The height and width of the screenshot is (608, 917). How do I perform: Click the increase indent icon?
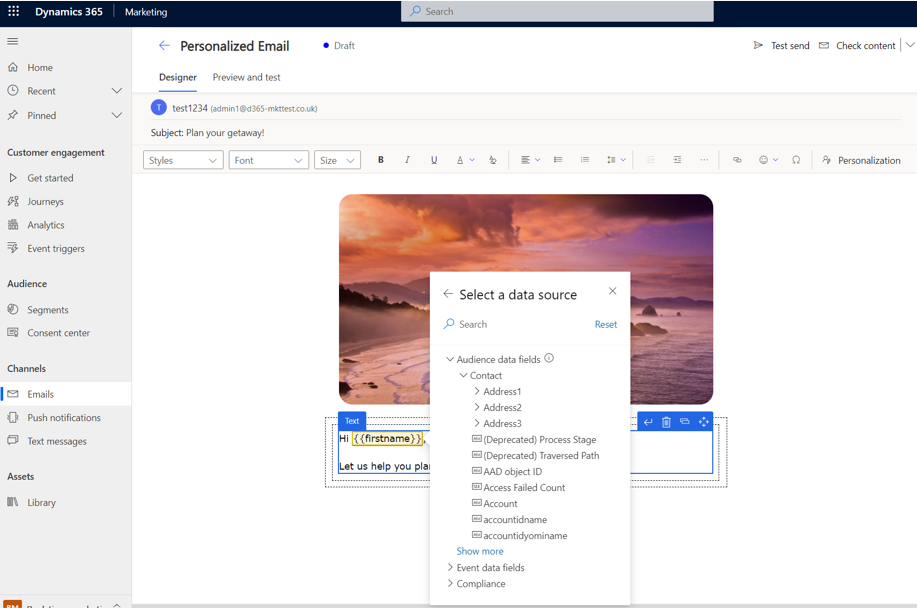coord(677,160)
